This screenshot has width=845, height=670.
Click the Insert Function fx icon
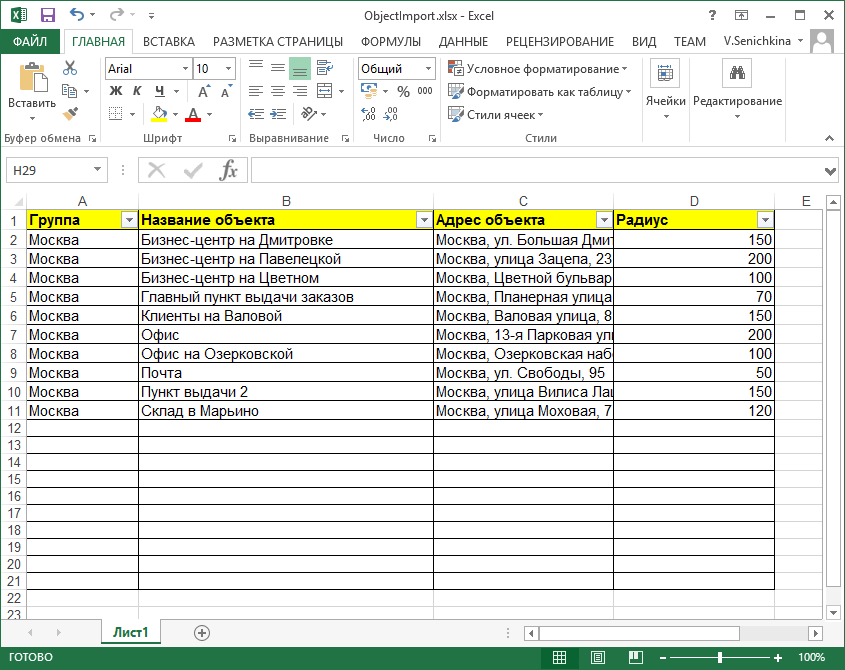coord(229,170)
